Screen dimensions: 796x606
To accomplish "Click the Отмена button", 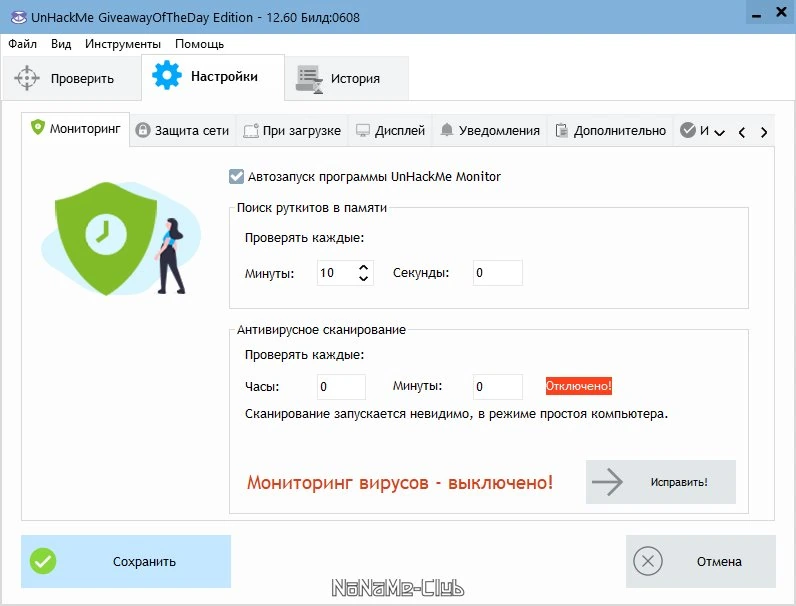I will pos(701,561).
